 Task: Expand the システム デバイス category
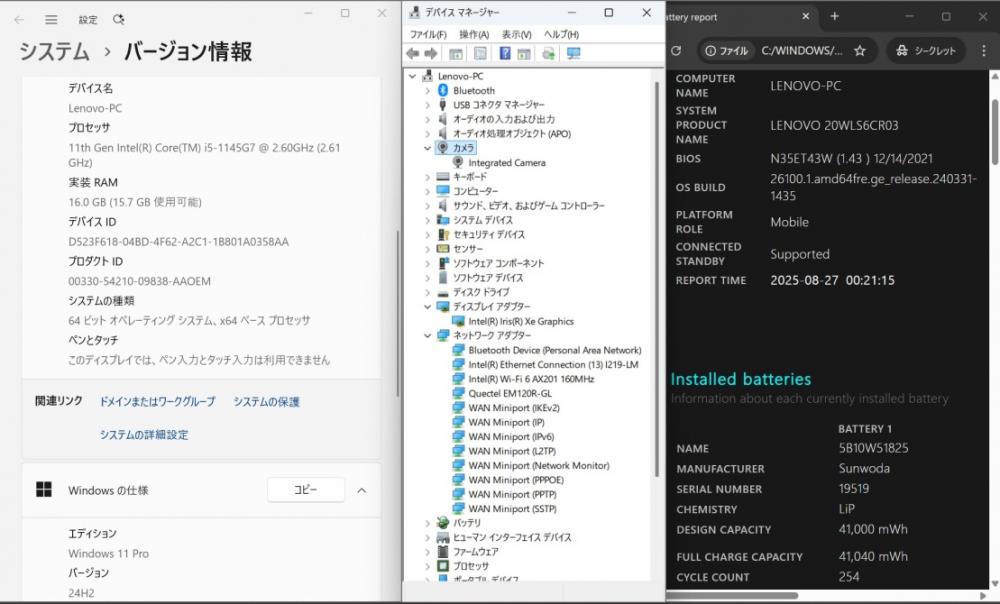click(427, 220)
